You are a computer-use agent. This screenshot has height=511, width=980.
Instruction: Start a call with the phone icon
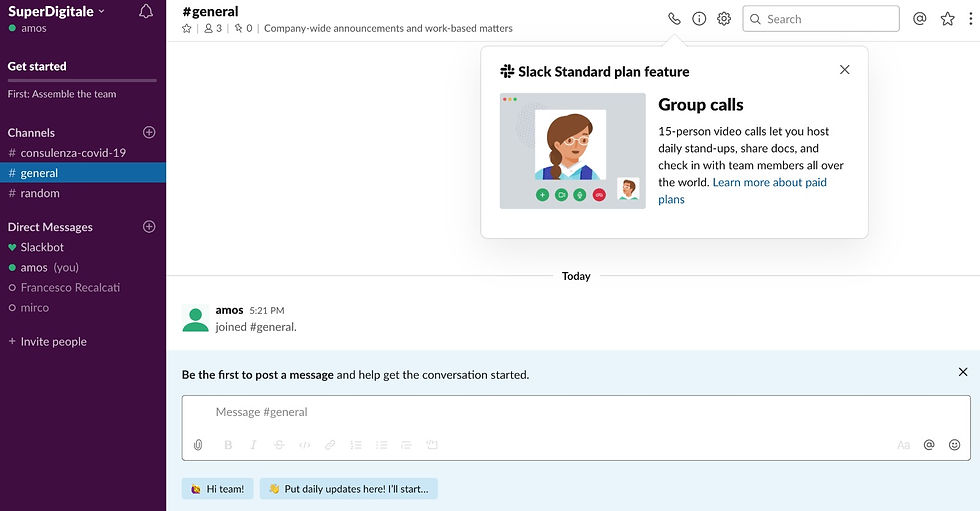click(674, 19)
